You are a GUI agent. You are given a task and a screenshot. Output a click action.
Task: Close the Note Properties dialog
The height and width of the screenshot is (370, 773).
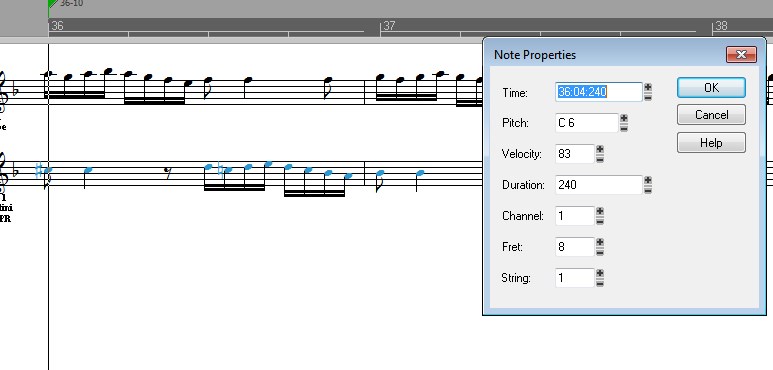pyautogui.click(x=741, y=55)
